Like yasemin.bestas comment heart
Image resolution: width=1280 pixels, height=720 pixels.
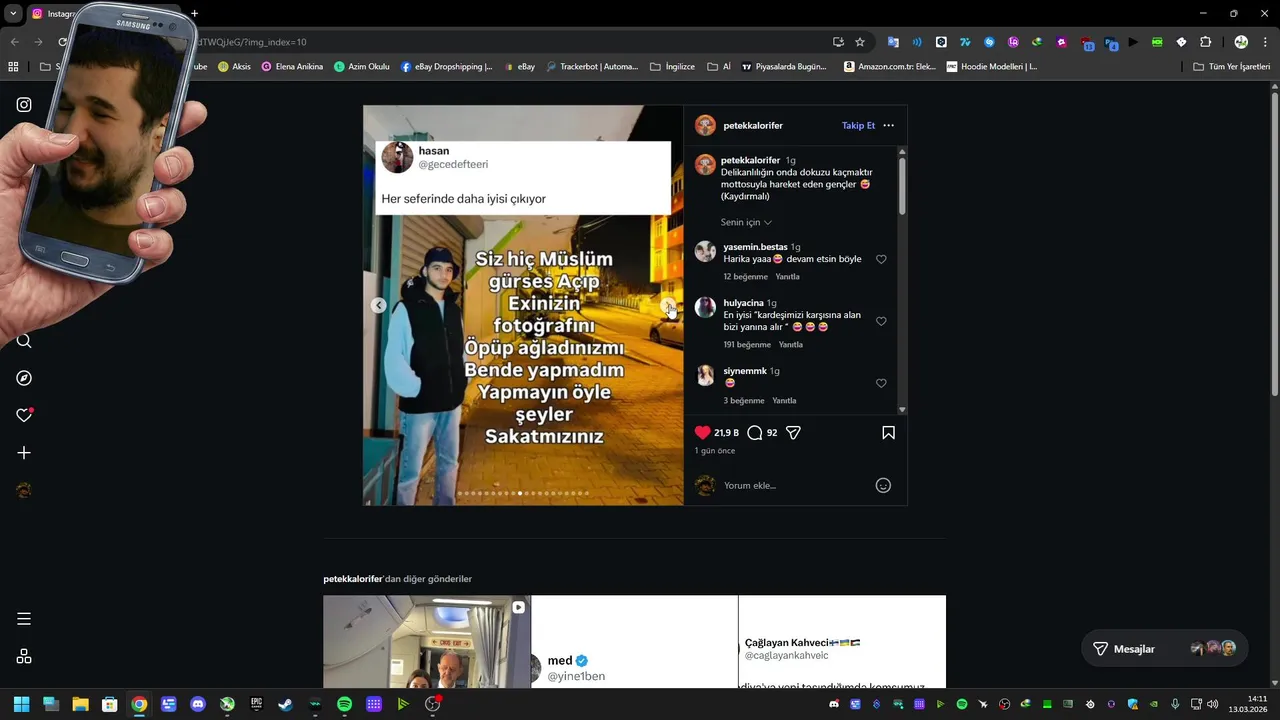coord(881,259)
